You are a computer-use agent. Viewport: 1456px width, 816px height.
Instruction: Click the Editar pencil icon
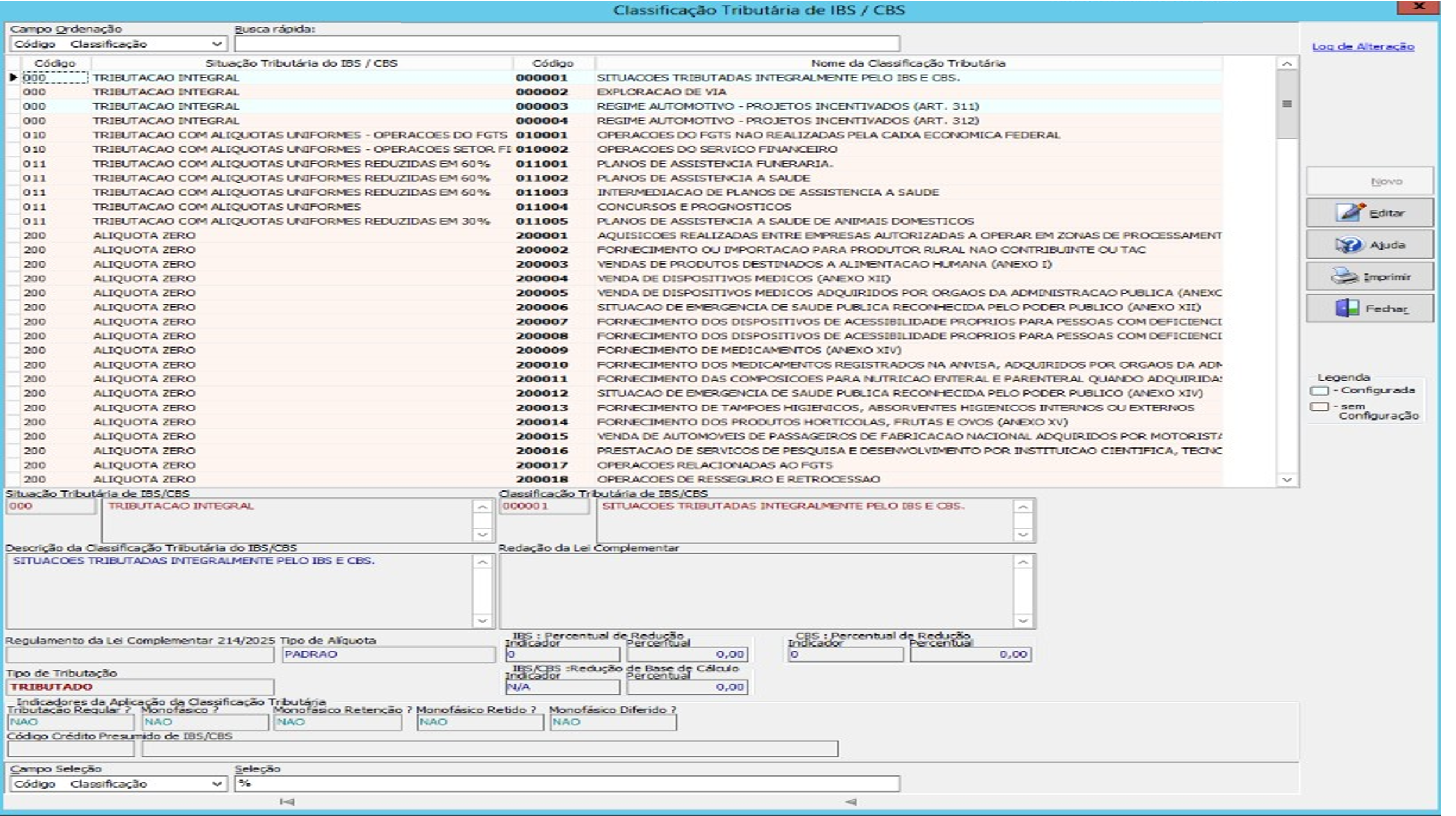click(x=1349, y=212)
